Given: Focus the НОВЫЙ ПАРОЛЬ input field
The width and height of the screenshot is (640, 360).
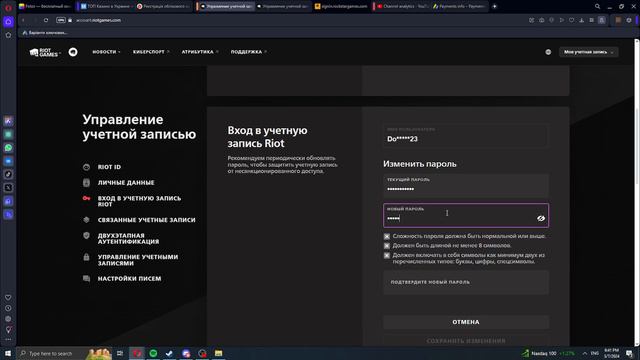Looking at the screenshot, I should pos(466,215).
